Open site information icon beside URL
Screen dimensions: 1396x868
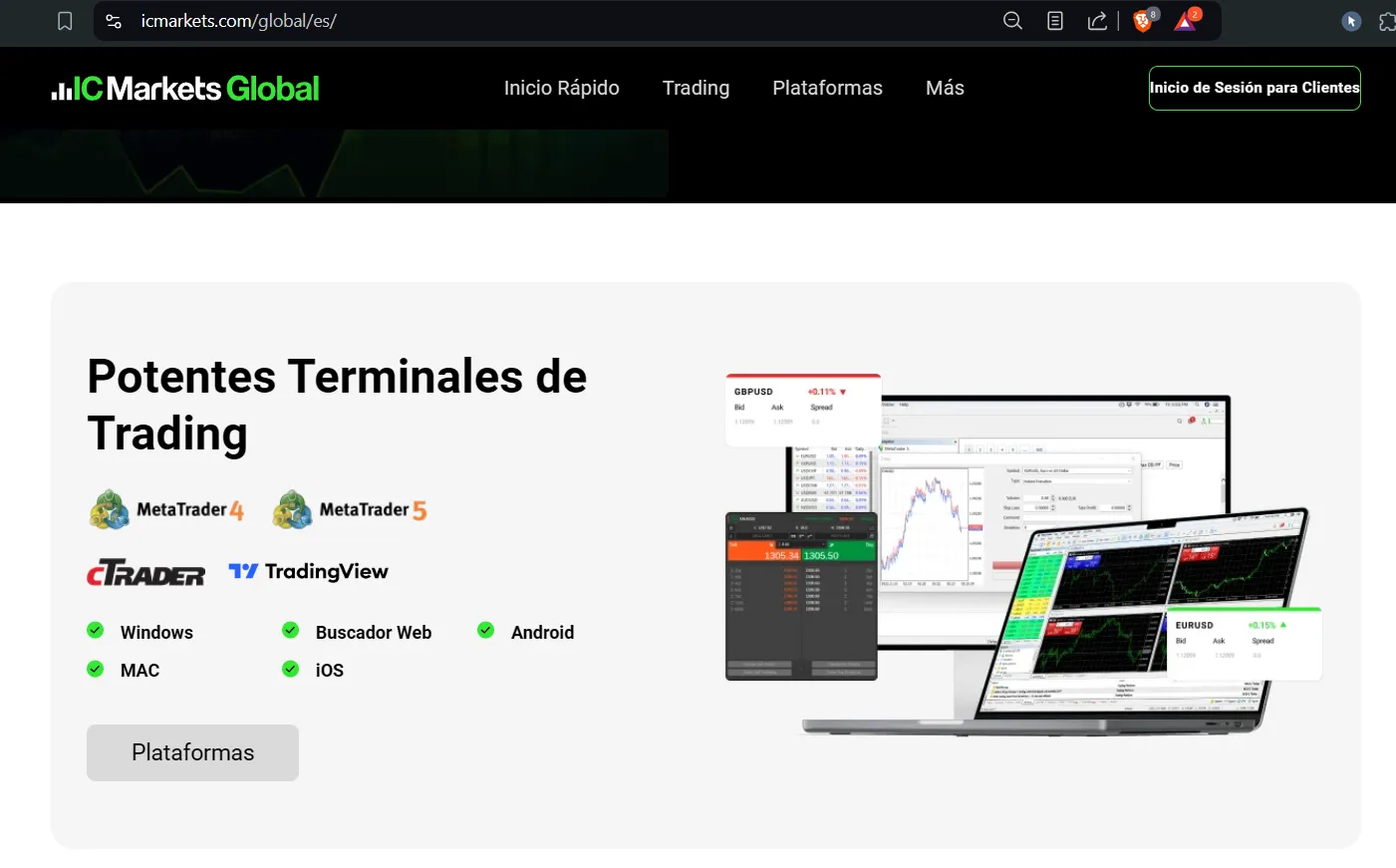click(x=114, y=21)
